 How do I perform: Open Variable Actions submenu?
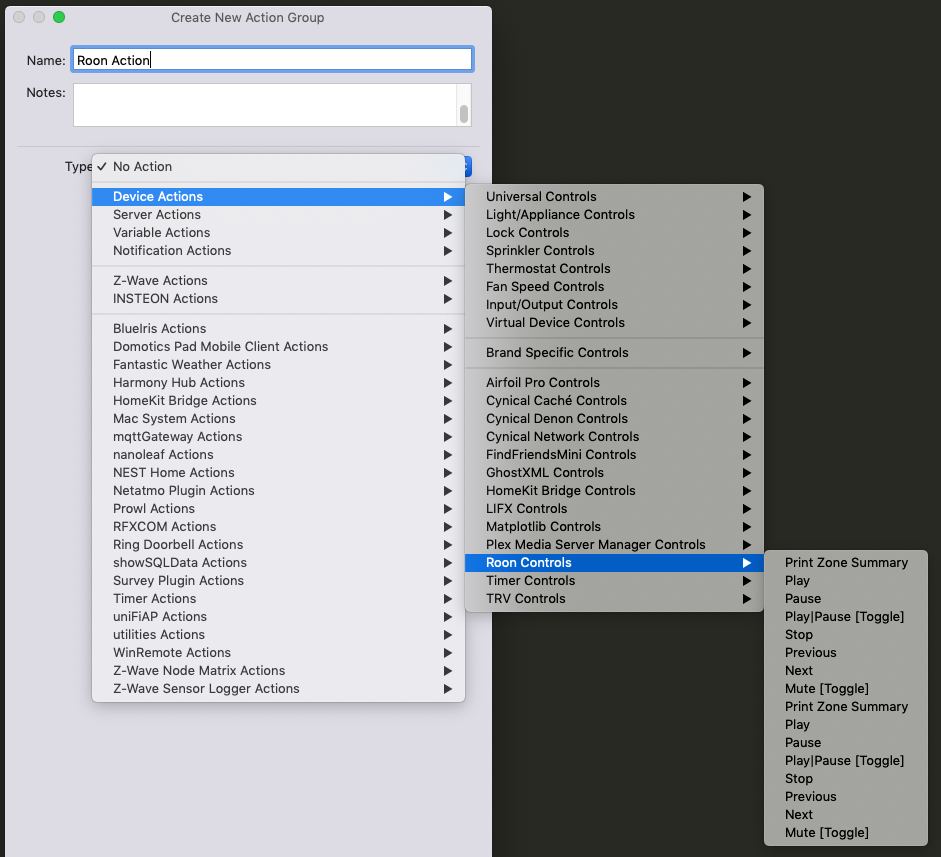pyautogui.click(x=278, y=233)
